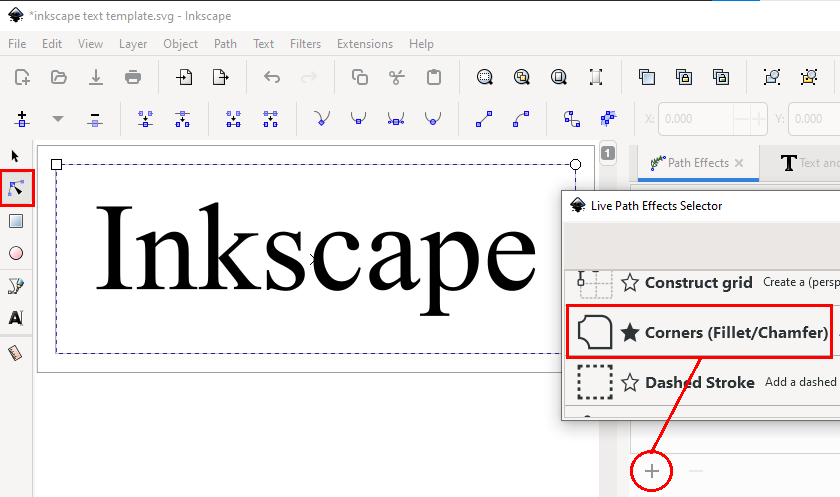Click the New document icon
Image resolution: width=840 pixels, height=497 pixels.
click(x=22, y=77)
